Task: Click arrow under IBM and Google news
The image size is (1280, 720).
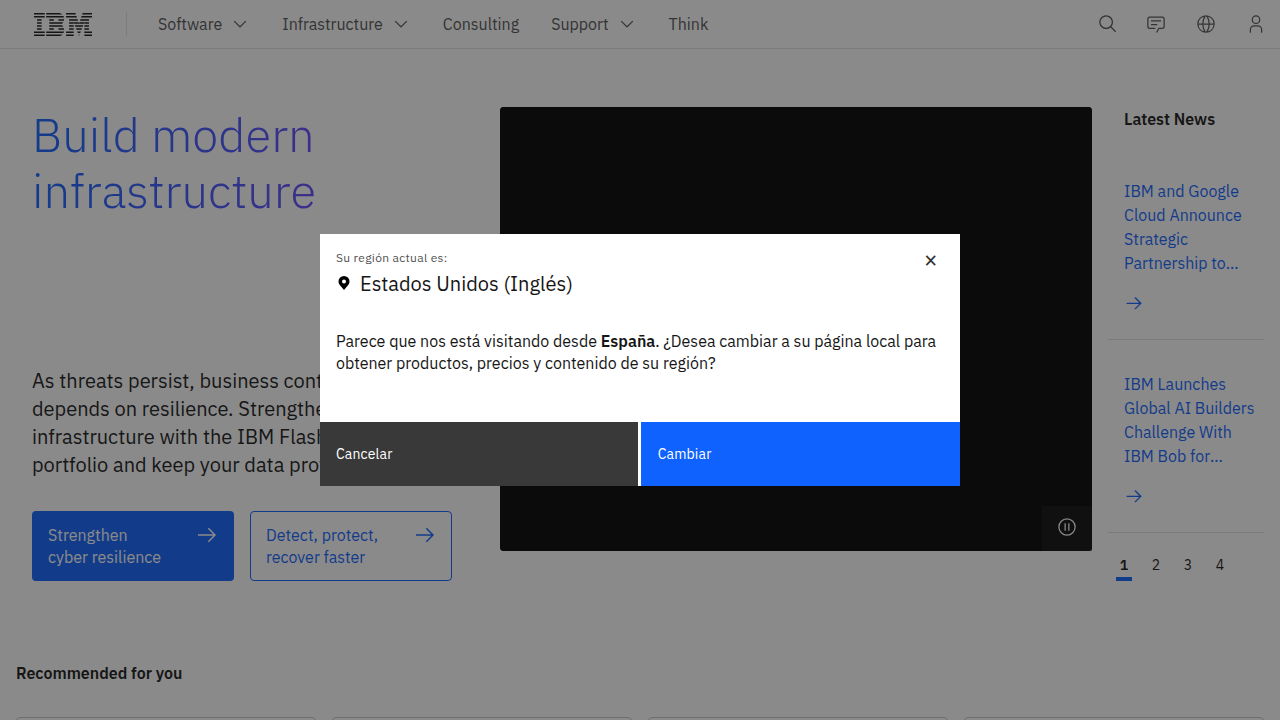Action: tap(1134, 303)
